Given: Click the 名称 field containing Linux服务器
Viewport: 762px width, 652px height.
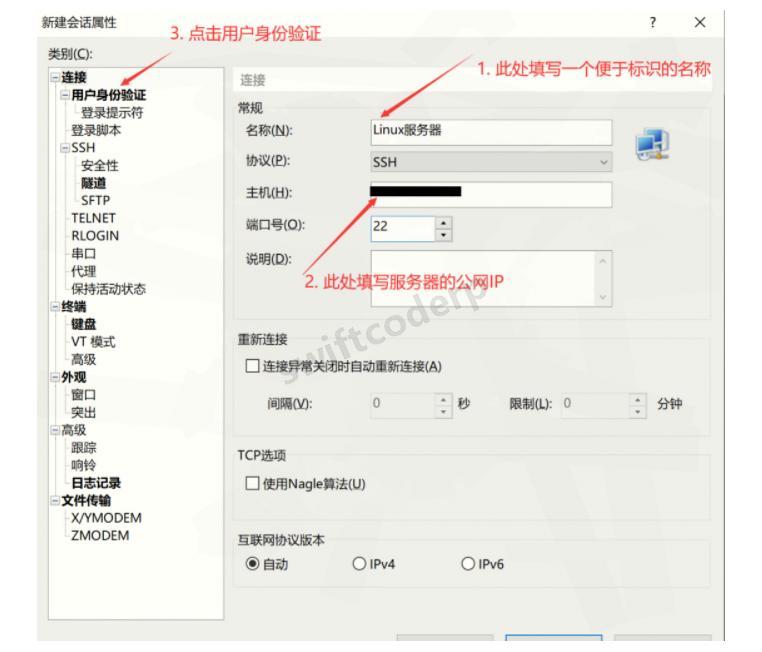Looking at the screenshot, I should point(491,132).
